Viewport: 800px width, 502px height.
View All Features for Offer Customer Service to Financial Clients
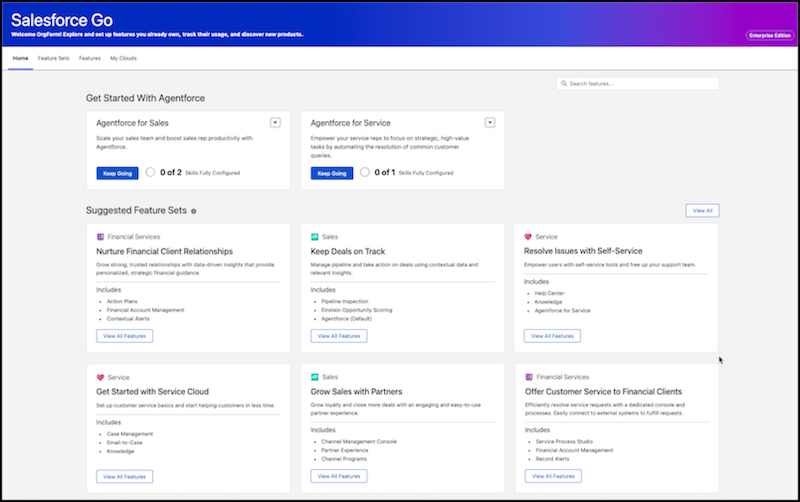(553, 476)
